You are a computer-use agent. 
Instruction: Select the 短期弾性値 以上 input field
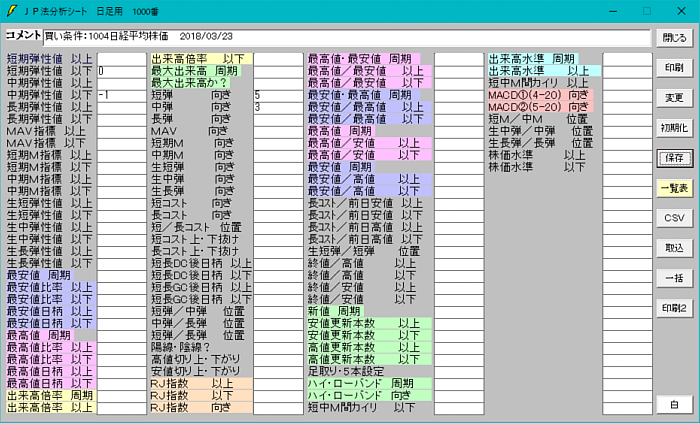122,59
